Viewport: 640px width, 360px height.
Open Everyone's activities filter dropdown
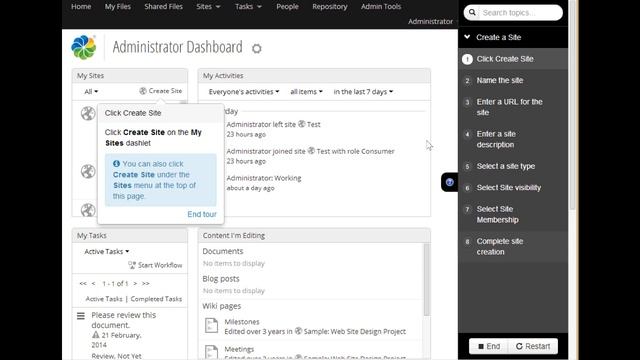click(x=244, y=92)
